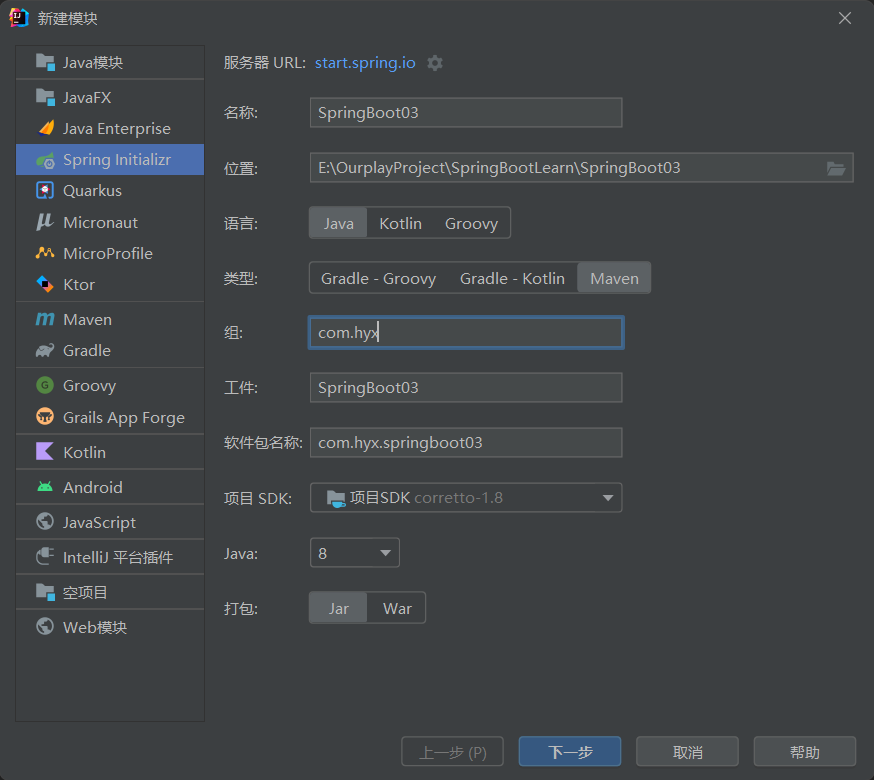
Task: Select War packaging
Action: [397, 608]
